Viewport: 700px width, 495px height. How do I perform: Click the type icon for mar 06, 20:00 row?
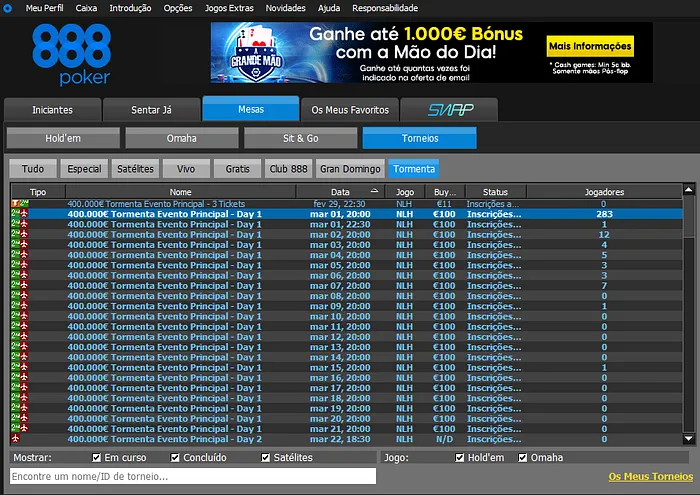(x=20, y=275)
